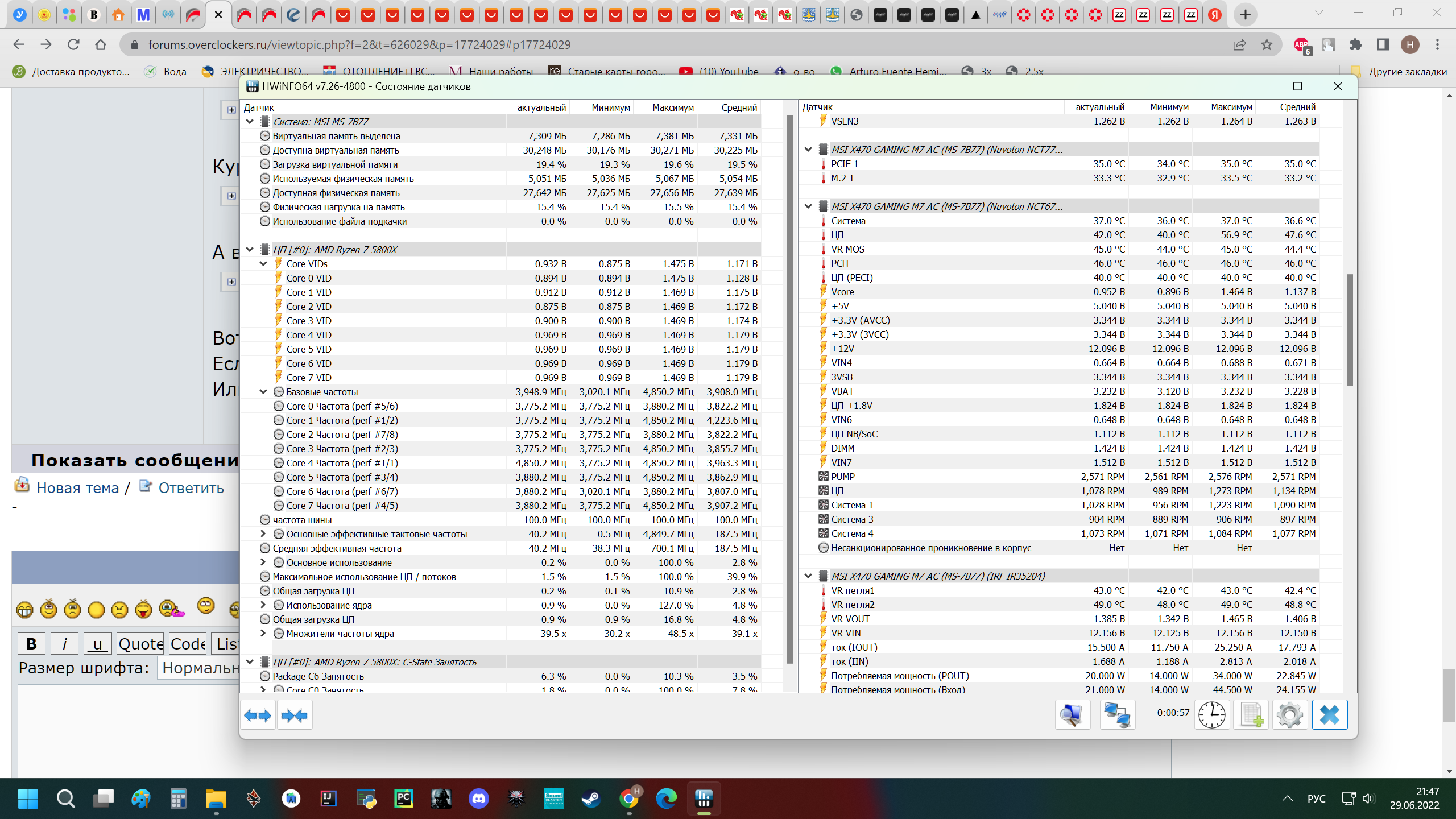Click the Ответить reply link

[191, 488]
